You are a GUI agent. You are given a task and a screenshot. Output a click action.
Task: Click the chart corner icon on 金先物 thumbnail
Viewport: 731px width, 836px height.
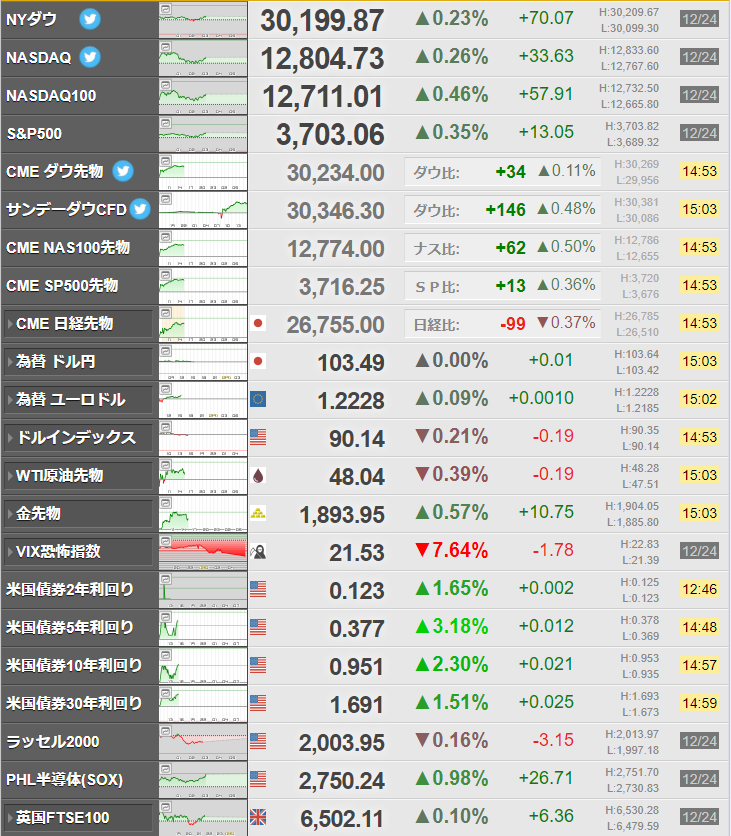point(166,503)
